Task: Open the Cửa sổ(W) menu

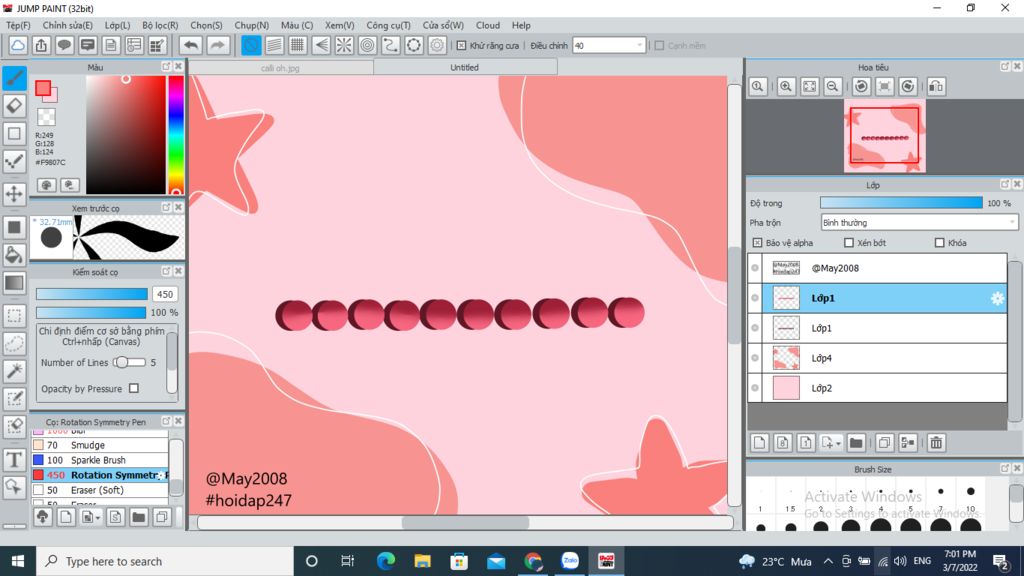Action: pos(443,25)
